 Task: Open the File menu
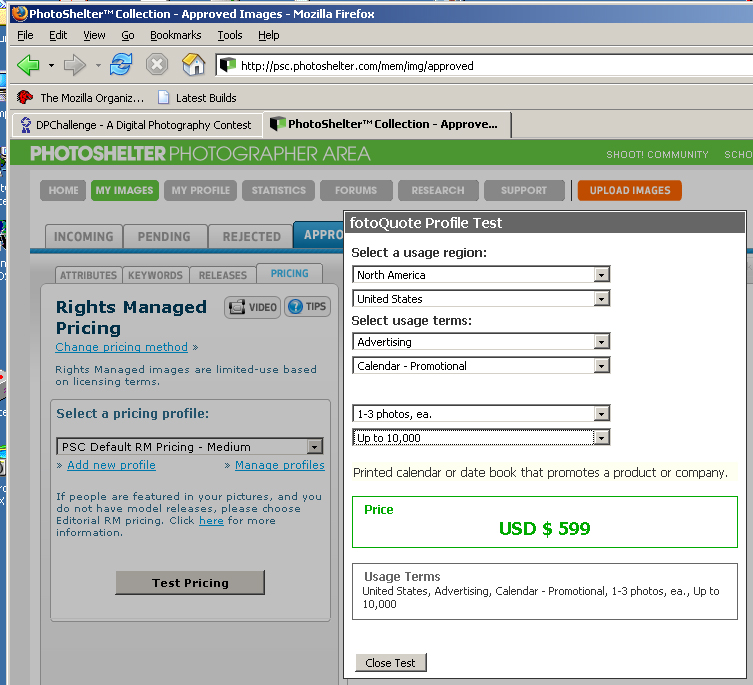tap(25, 35)
